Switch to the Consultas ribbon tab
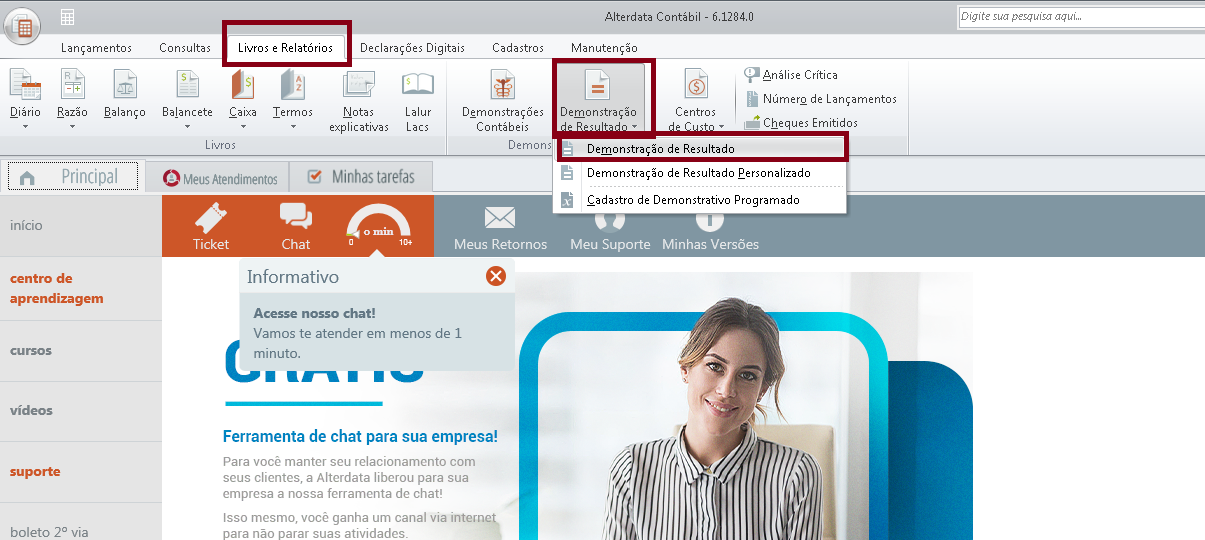The width and height of the screenshot is (1205, 540). click(185, 48)
